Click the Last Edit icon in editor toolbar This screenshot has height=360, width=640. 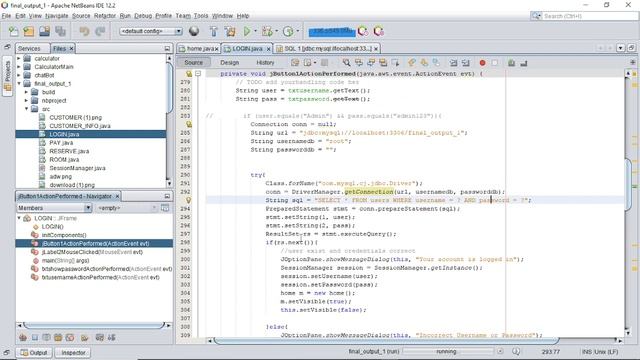click(x=295, y=63)
